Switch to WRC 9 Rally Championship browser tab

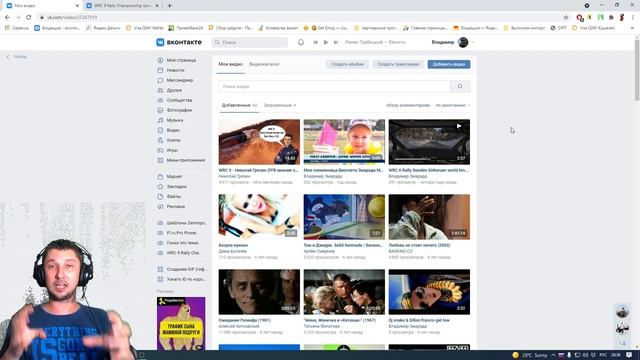[x=123, y=6]
